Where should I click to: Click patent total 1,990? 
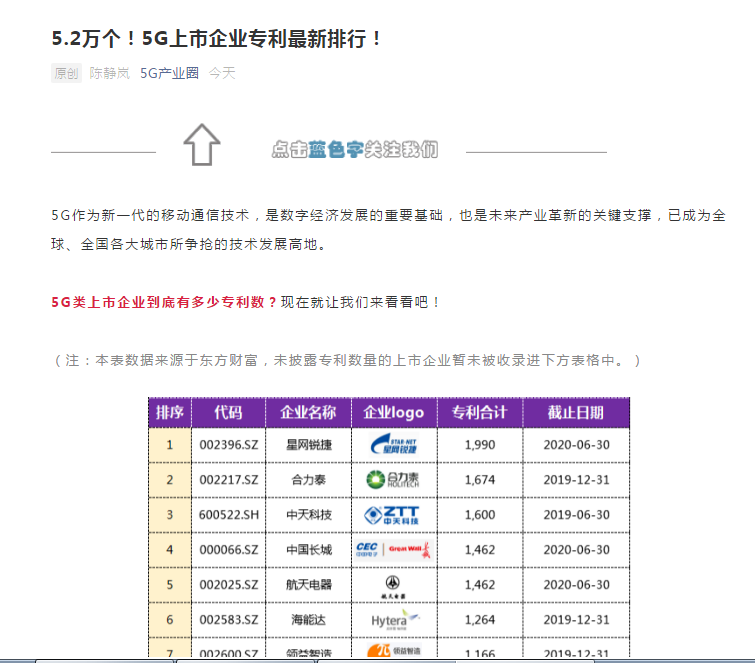(480, 445)
